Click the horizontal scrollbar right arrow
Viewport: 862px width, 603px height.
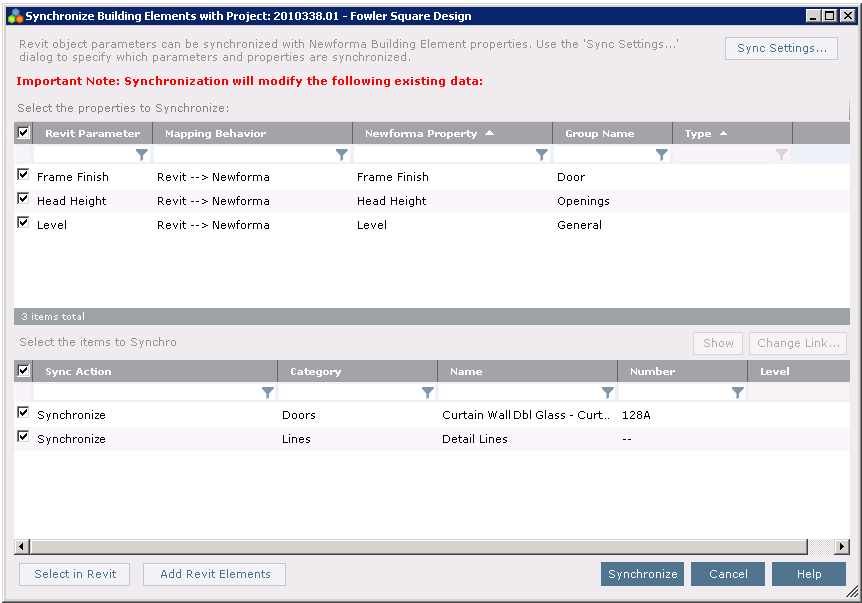point(842,546)
